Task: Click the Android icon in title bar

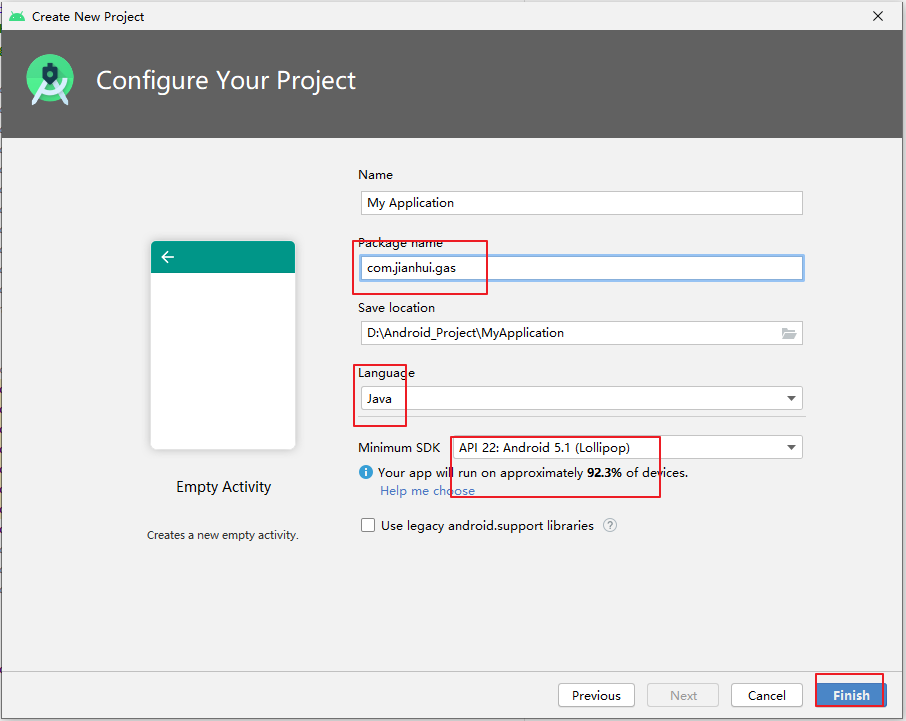Action: 16,16
